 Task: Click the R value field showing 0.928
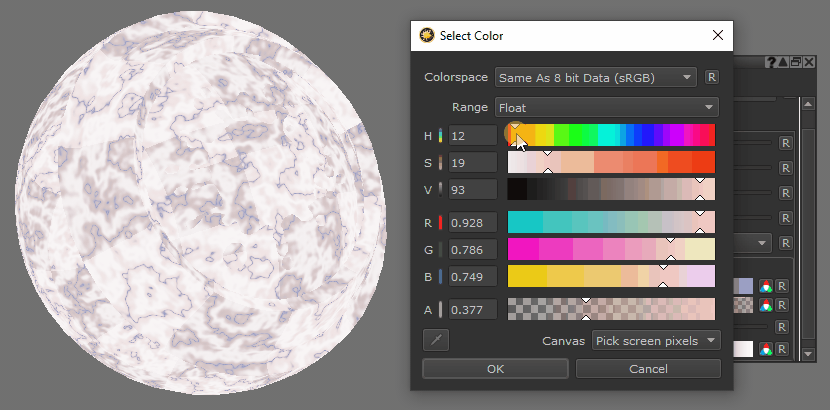(473, 222)
